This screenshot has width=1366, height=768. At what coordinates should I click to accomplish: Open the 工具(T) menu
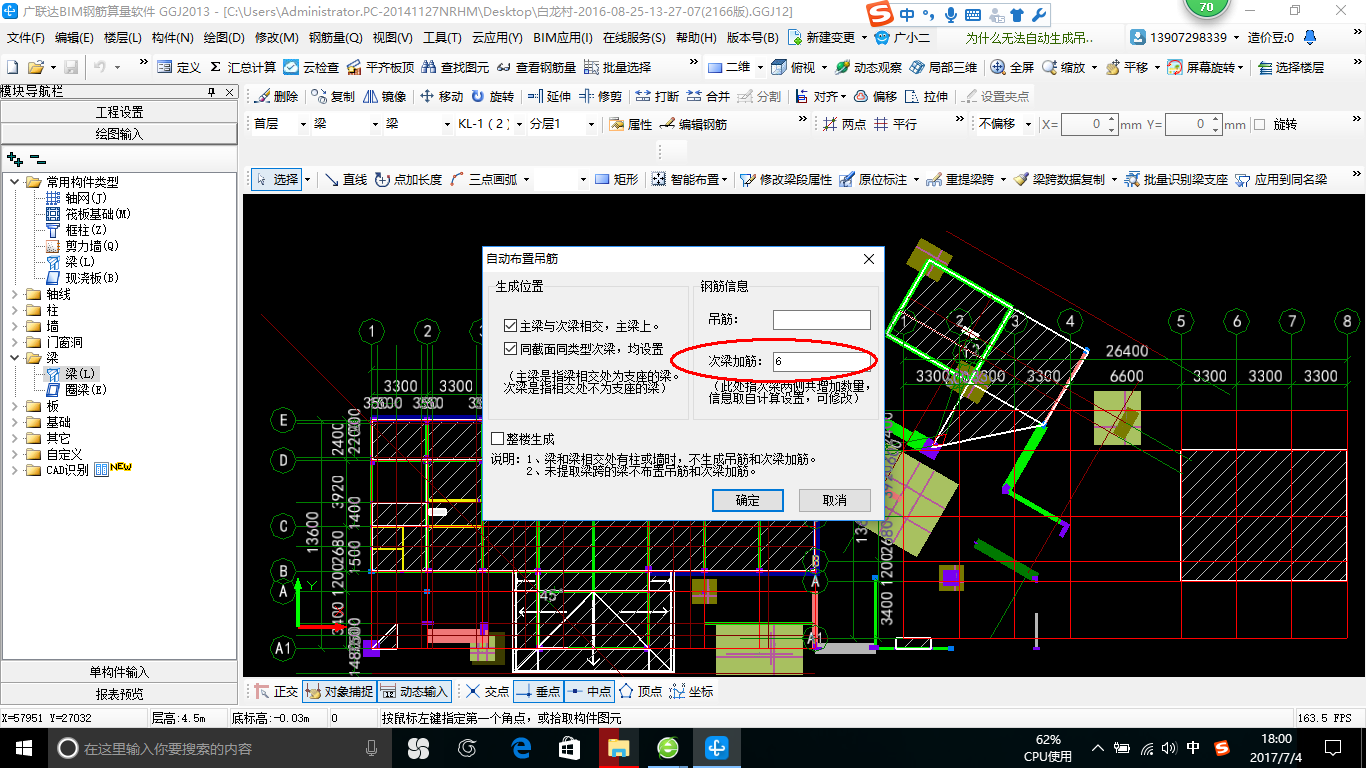pyautogui.click(x=442, y=38)
